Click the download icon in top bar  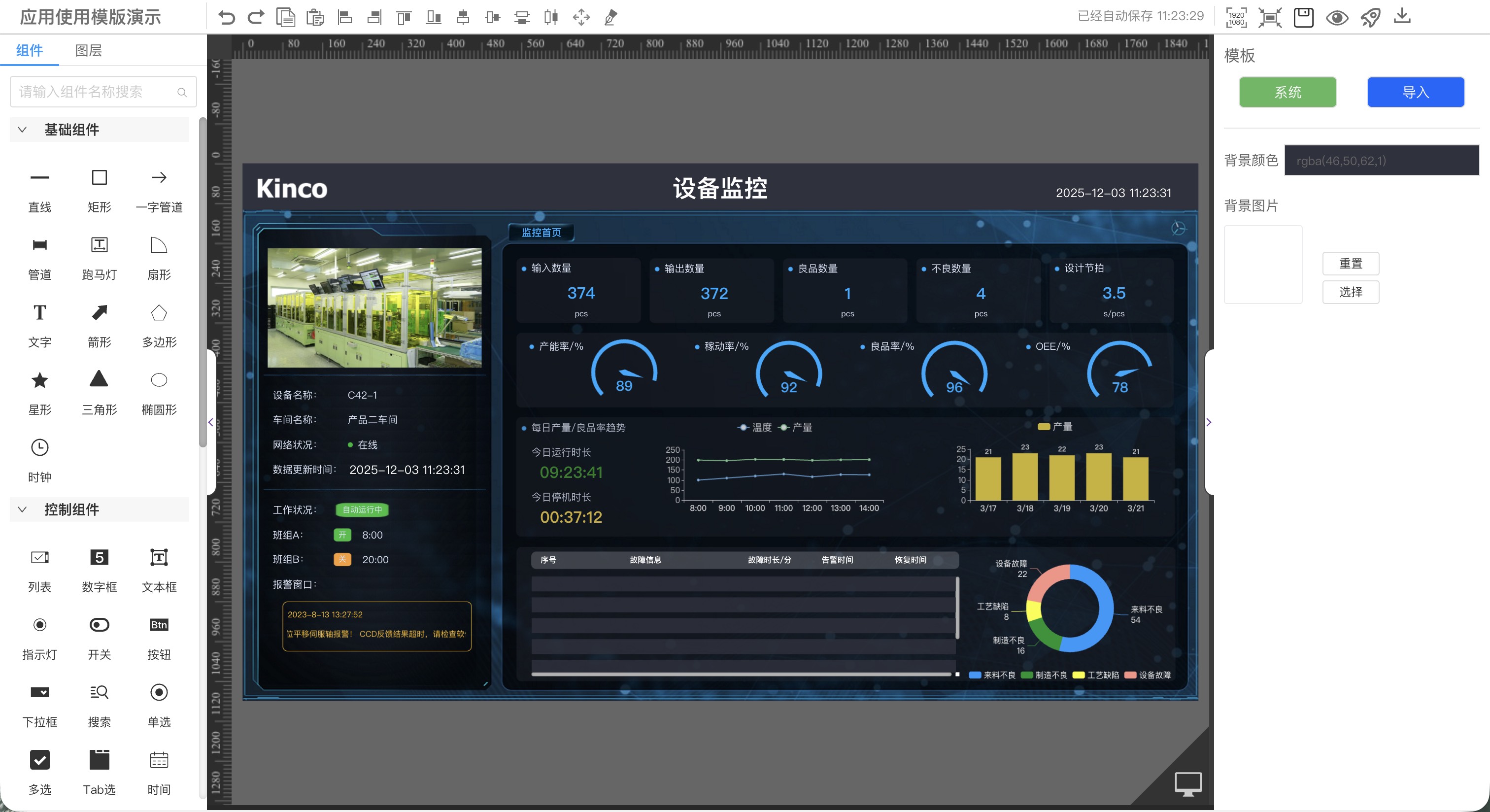(1402, 16)
